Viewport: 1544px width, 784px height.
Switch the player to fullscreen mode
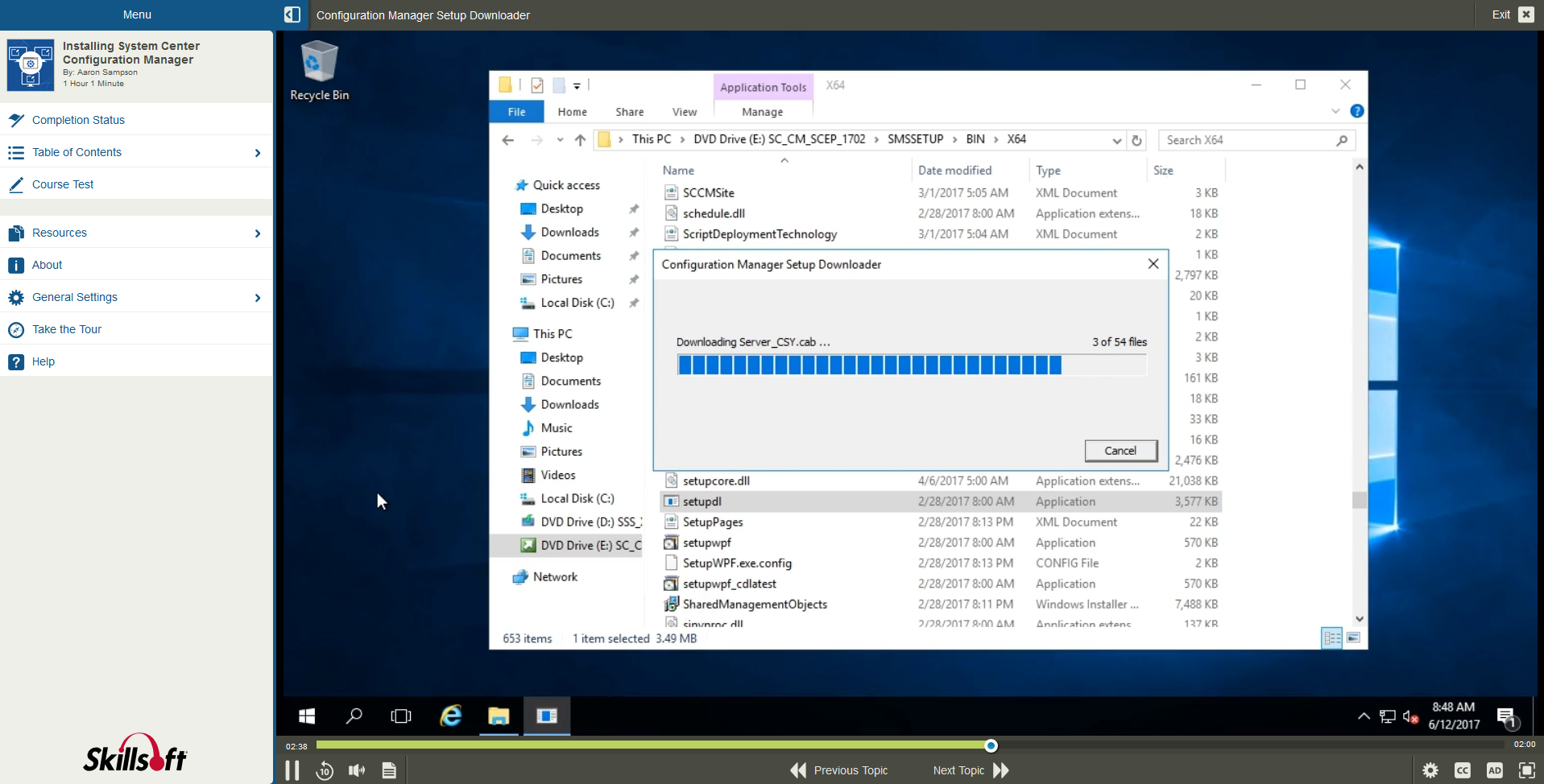[x=1527, y=770]
